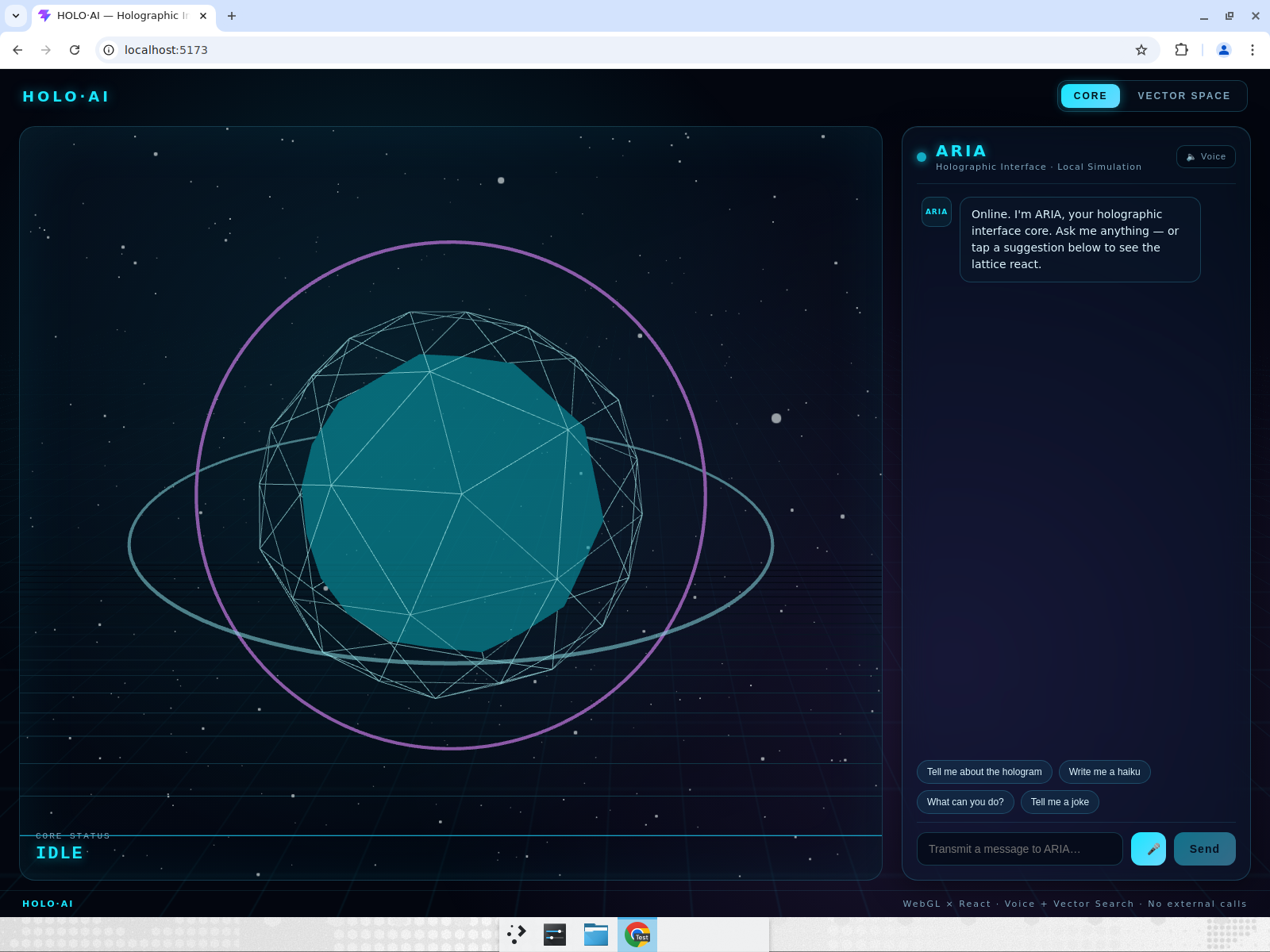
Task: Close the HOLO·AI browser tab
Action: click(203, 16)
